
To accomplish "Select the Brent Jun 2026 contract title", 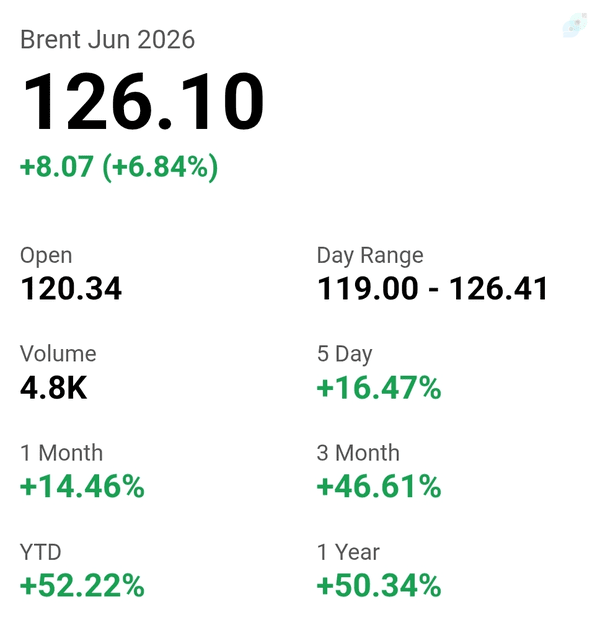I will coord(107,40).
